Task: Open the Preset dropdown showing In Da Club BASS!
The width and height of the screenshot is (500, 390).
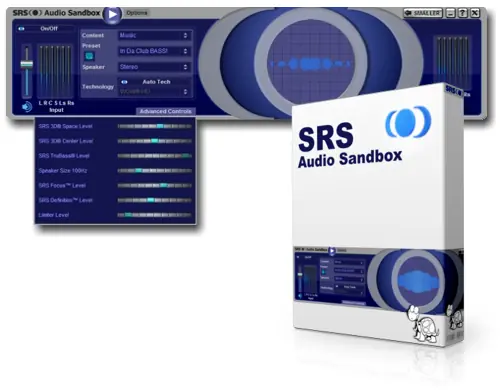Action: click(x=155, y=51)
